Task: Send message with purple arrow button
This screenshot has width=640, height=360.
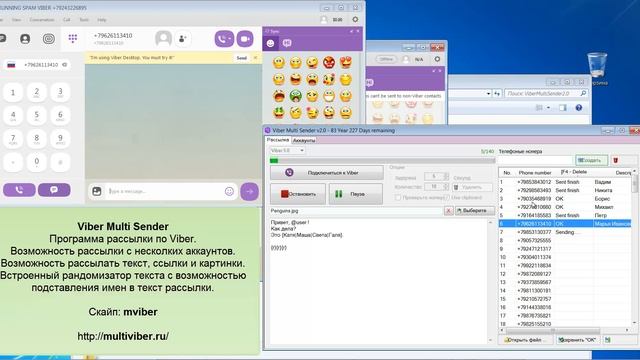Action: (249, 191)
